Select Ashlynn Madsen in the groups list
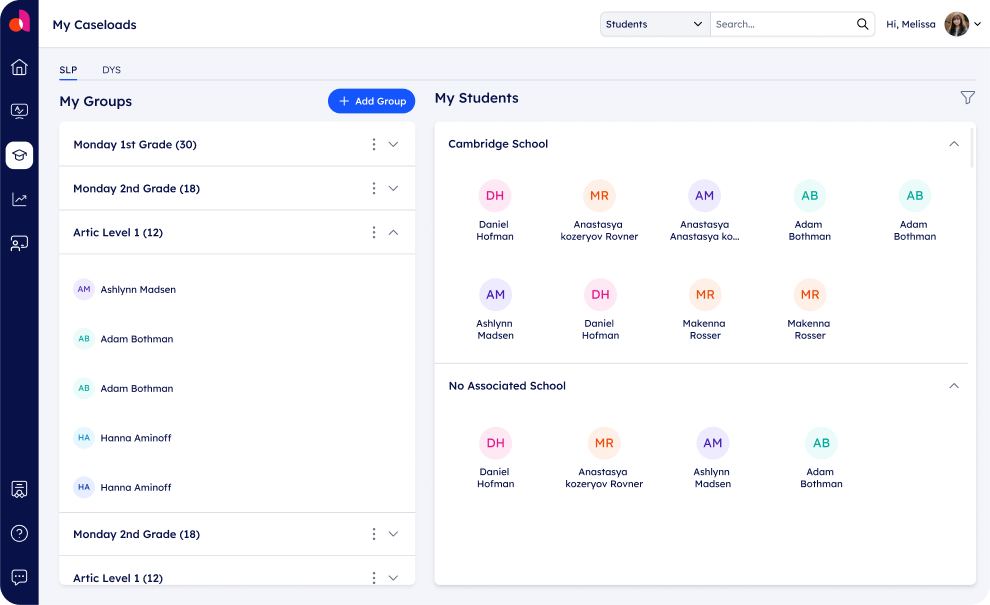Viewport: 990px width, 605px height. click(x=137, y=290)
